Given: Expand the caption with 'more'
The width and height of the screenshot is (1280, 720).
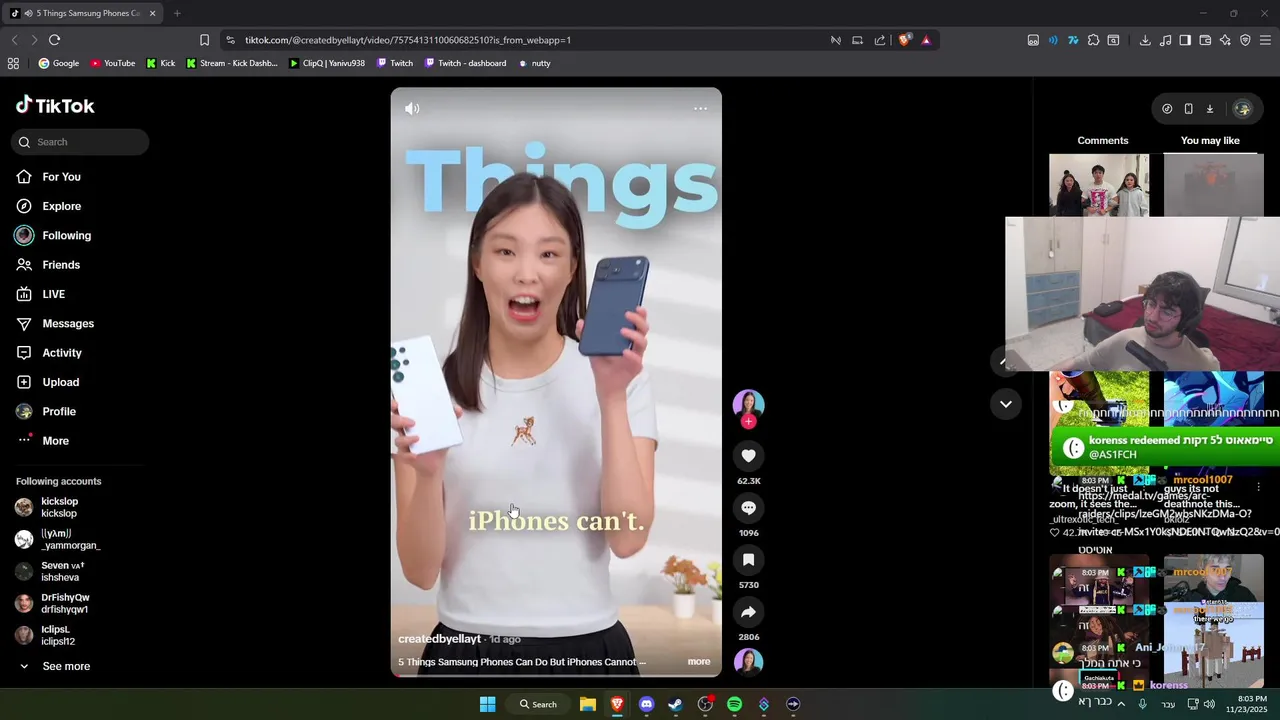Looking at the screenshot, I should pos(699,661).
